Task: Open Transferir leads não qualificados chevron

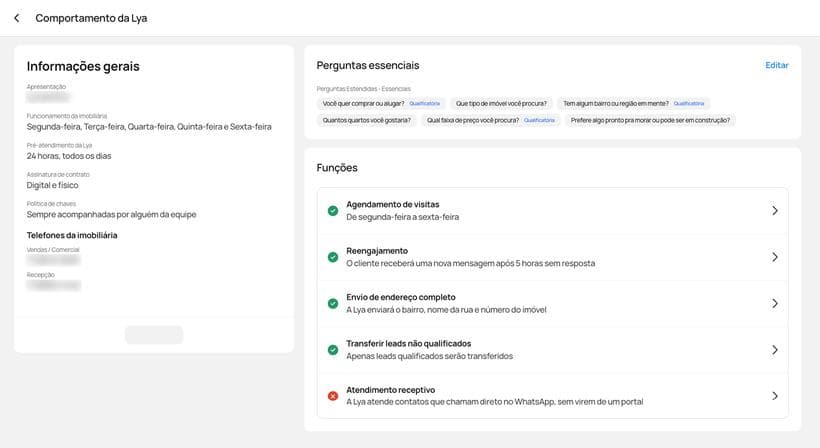Action: pyautogui.click(x=775, y=350)
